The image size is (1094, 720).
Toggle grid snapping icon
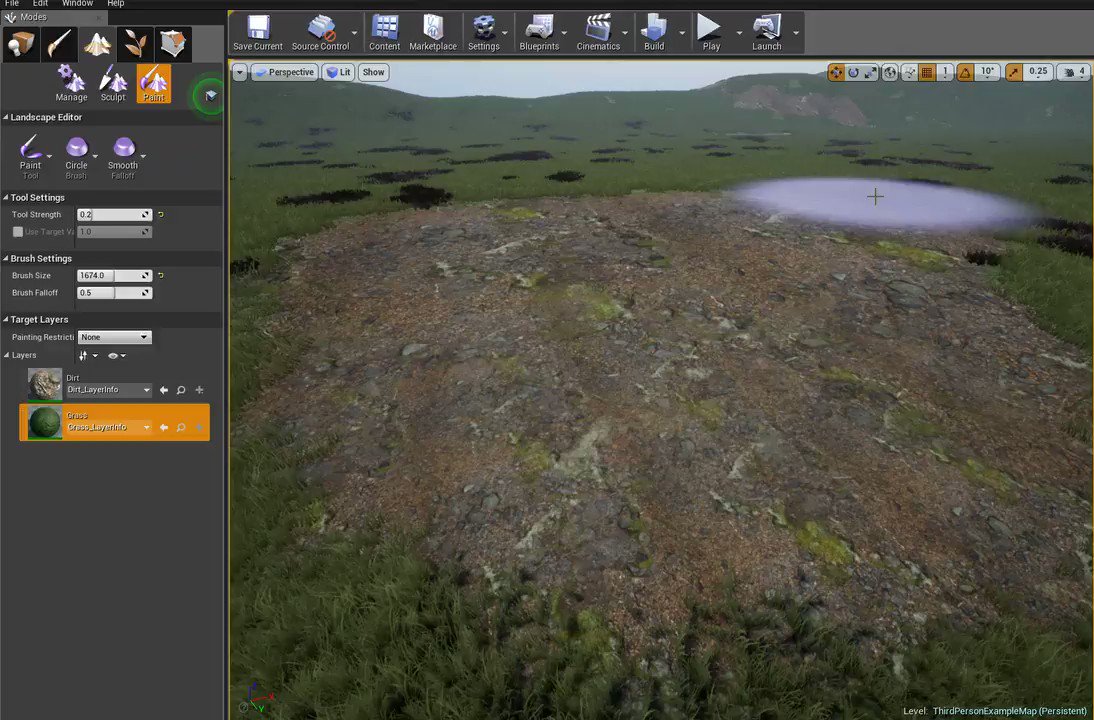click(x=927, y=72)
